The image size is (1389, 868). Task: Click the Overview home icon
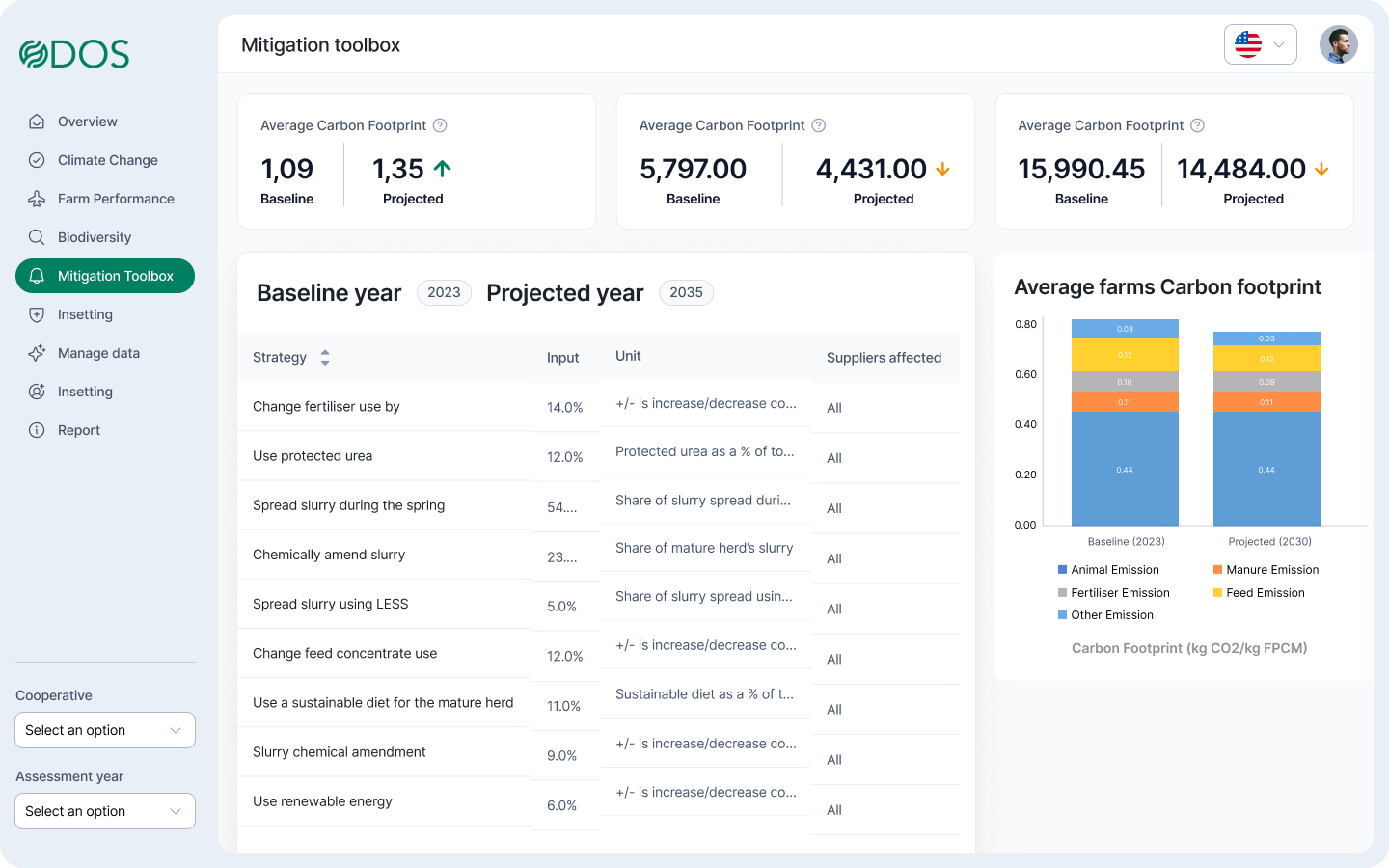point(37,122)
